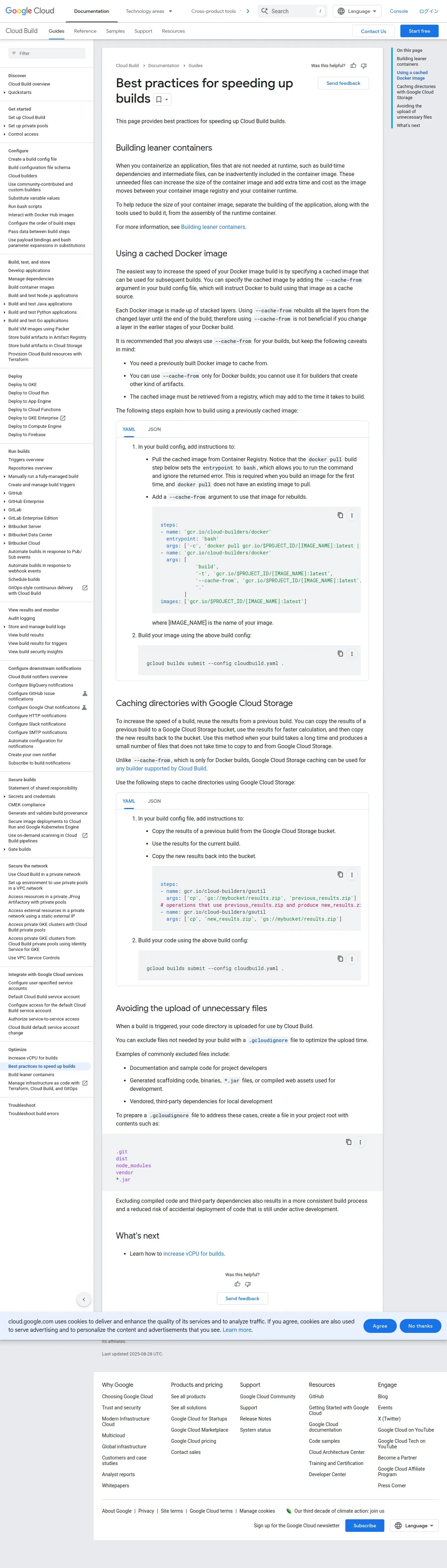The height and width of the screenshot is (1568, 447).
Task: Click into the sidebar Filter field
Action: 47,54
